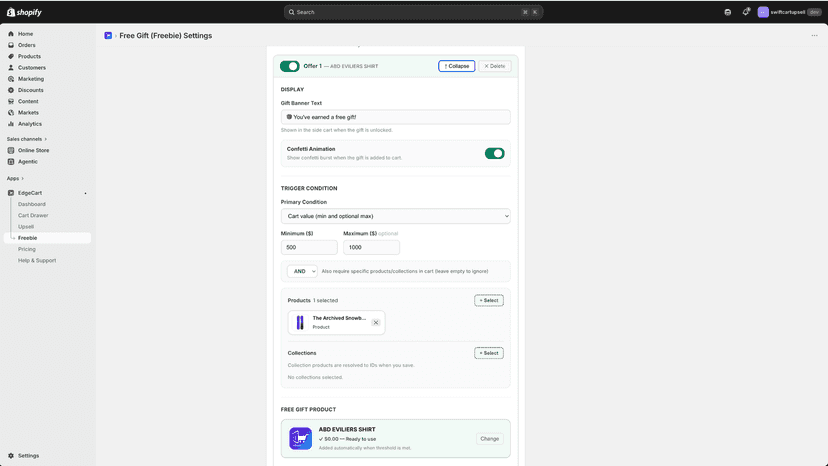Open the Orders icon in sidebar
Screen dimensions: 828x466
[x=11, y=45]
